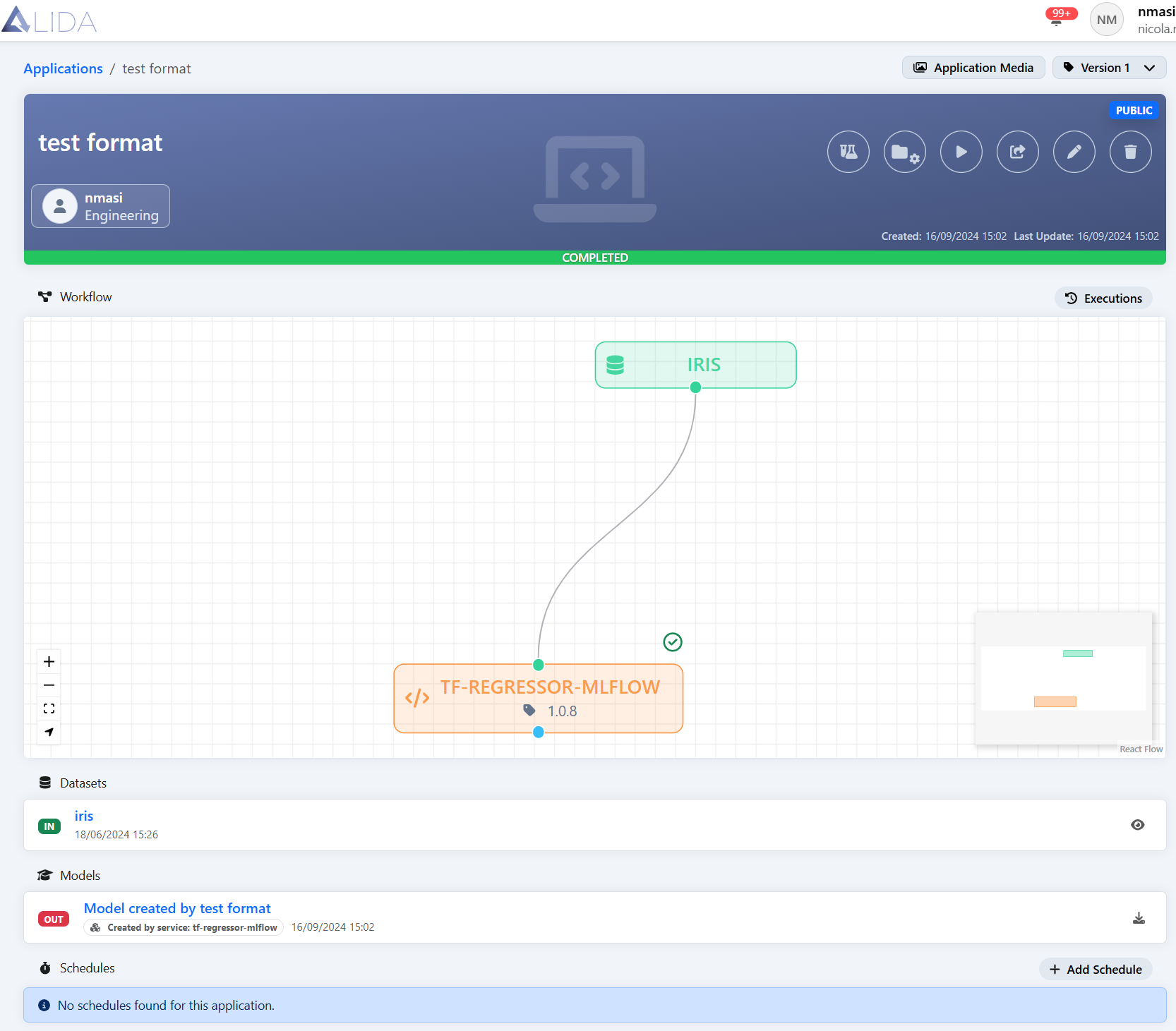Viewport: 1176px width, 1031px height.
Task: Zoom out on the workflow canvas
Action: coord(49,685)
